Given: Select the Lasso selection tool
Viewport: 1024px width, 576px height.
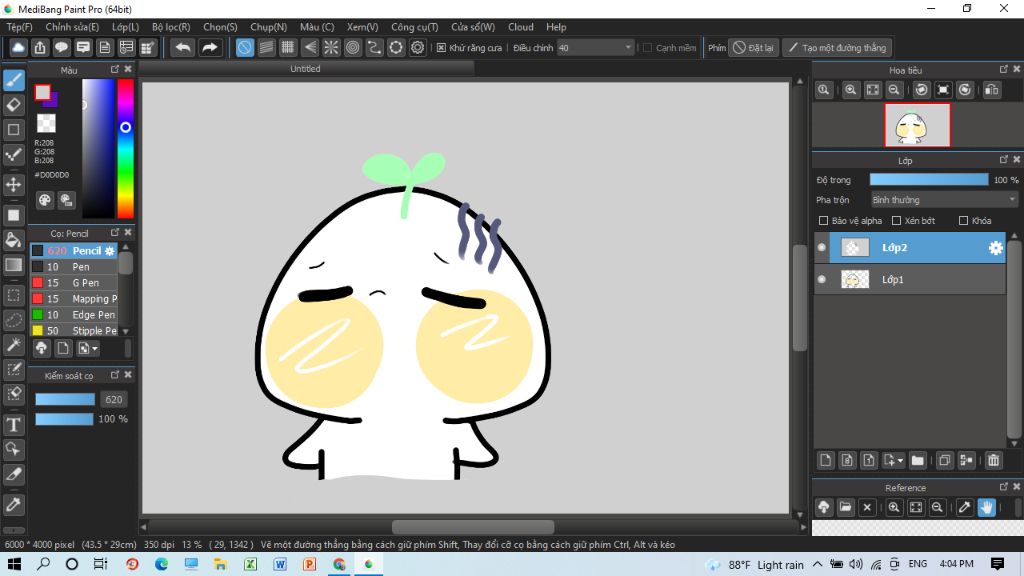Looking at the screenshot, I should [14, 320].
